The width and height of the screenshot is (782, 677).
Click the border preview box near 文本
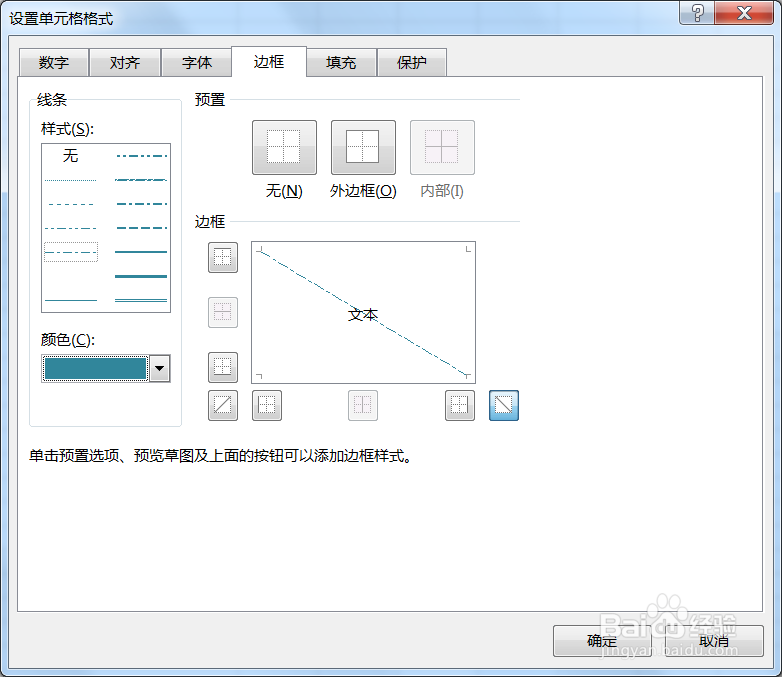tap(363, 312)
